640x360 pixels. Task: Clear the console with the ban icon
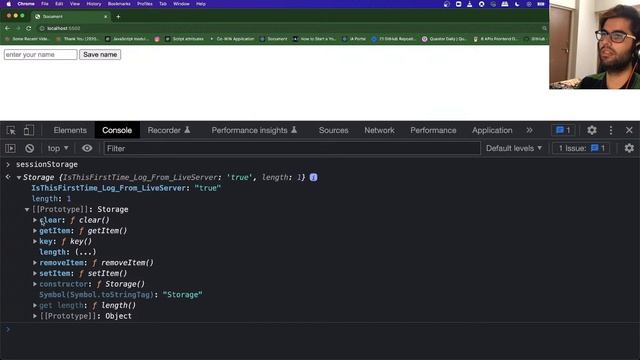coord(29,149)
